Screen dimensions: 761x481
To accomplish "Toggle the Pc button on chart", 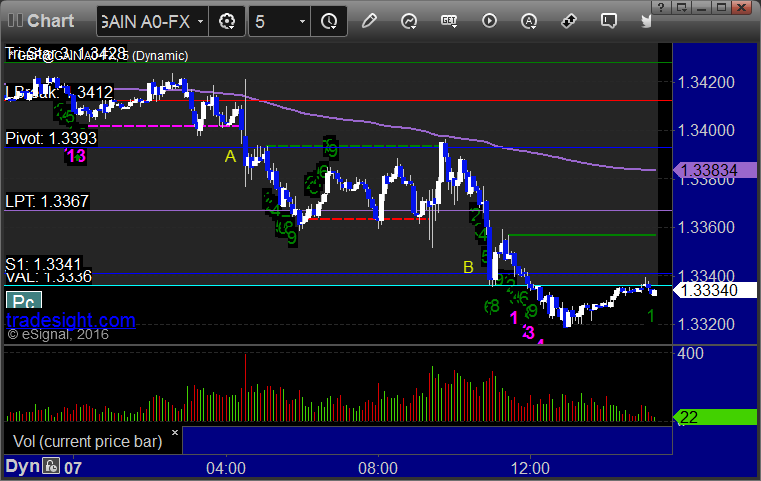I will click(x=24, y=301).
